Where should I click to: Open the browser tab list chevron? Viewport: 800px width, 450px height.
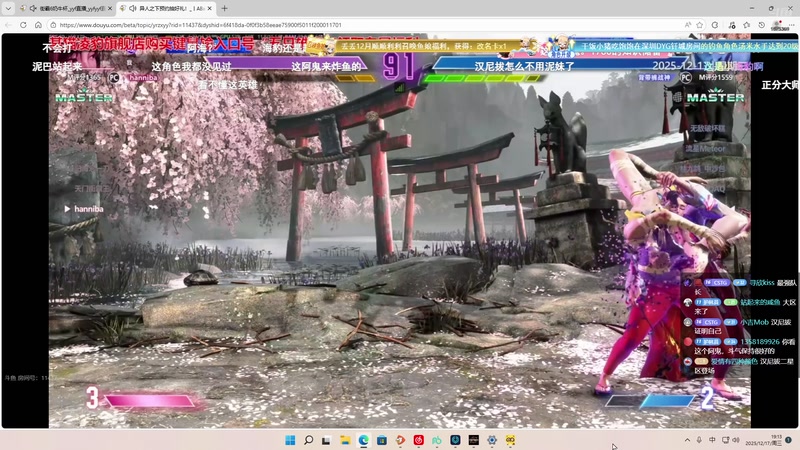coord(8,8)
